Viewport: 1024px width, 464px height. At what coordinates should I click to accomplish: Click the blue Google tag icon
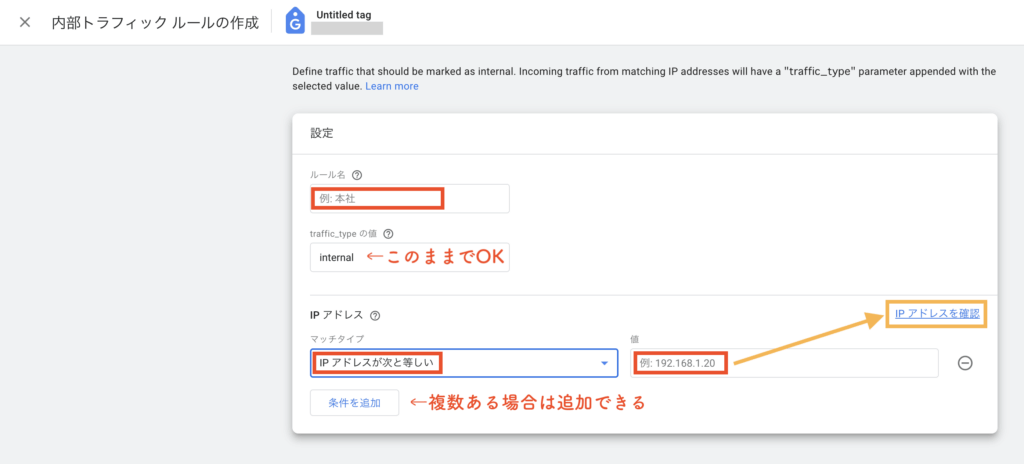[295, 21]
